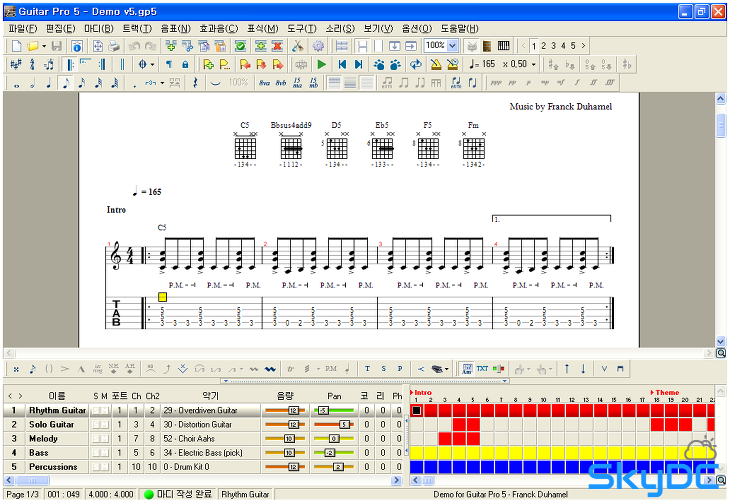Switch to track 3 in toolbar
730x503 pixels.
click(553, 46)
